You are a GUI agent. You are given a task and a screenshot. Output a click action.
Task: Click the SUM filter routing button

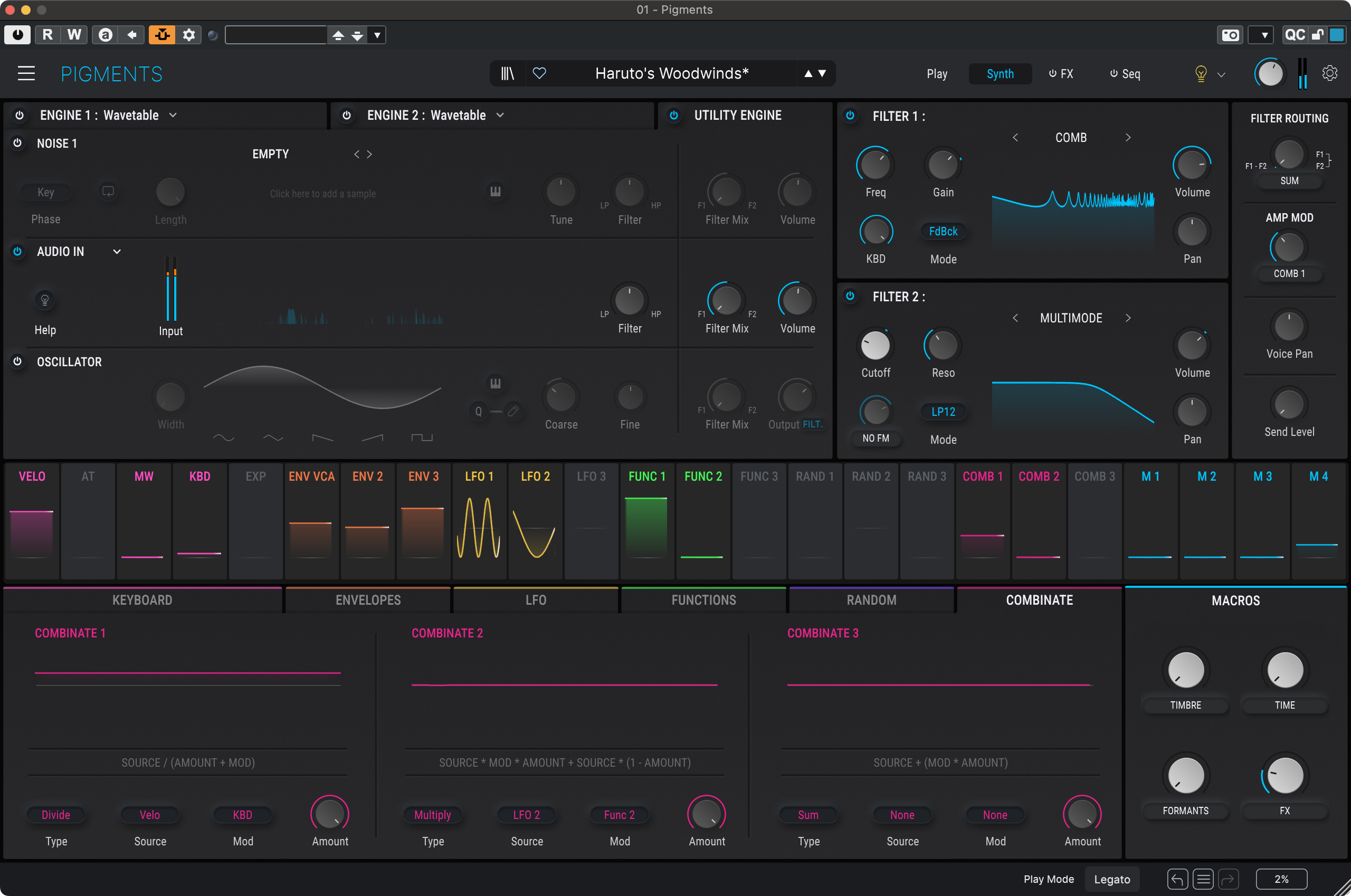click(x=1289, y=180)
